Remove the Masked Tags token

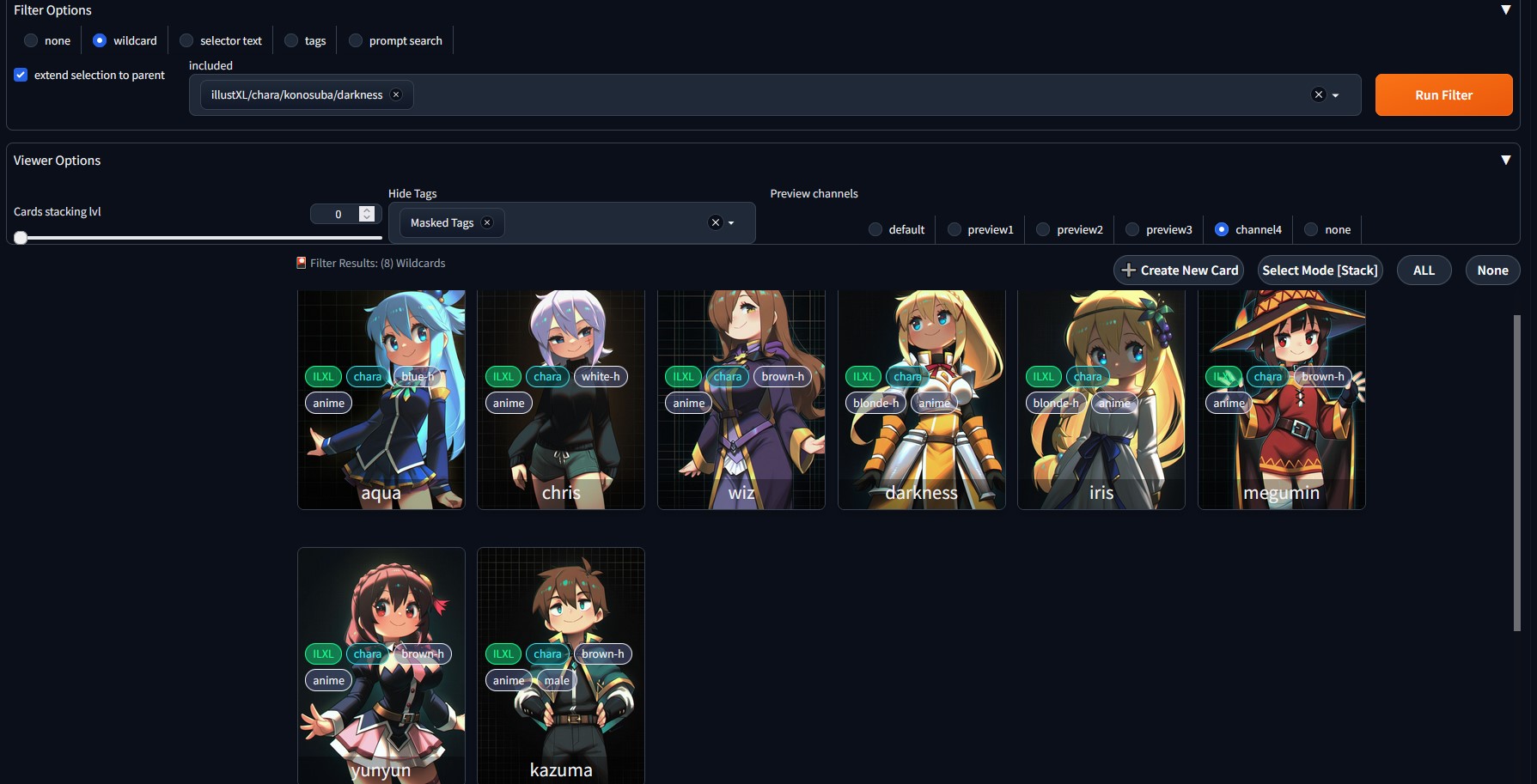click(487, 222)
